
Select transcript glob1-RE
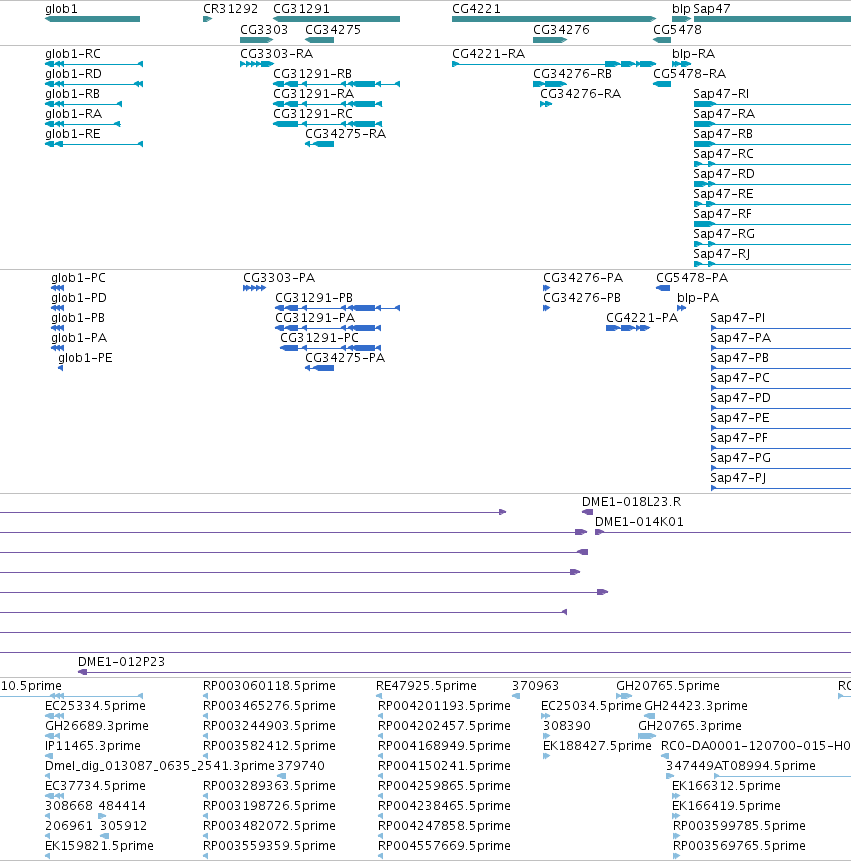[73, 134]
